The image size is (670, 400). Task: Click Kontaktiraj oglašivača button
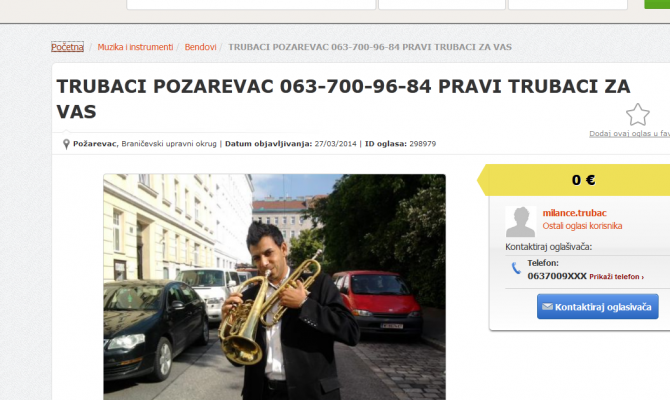(597, 306)
